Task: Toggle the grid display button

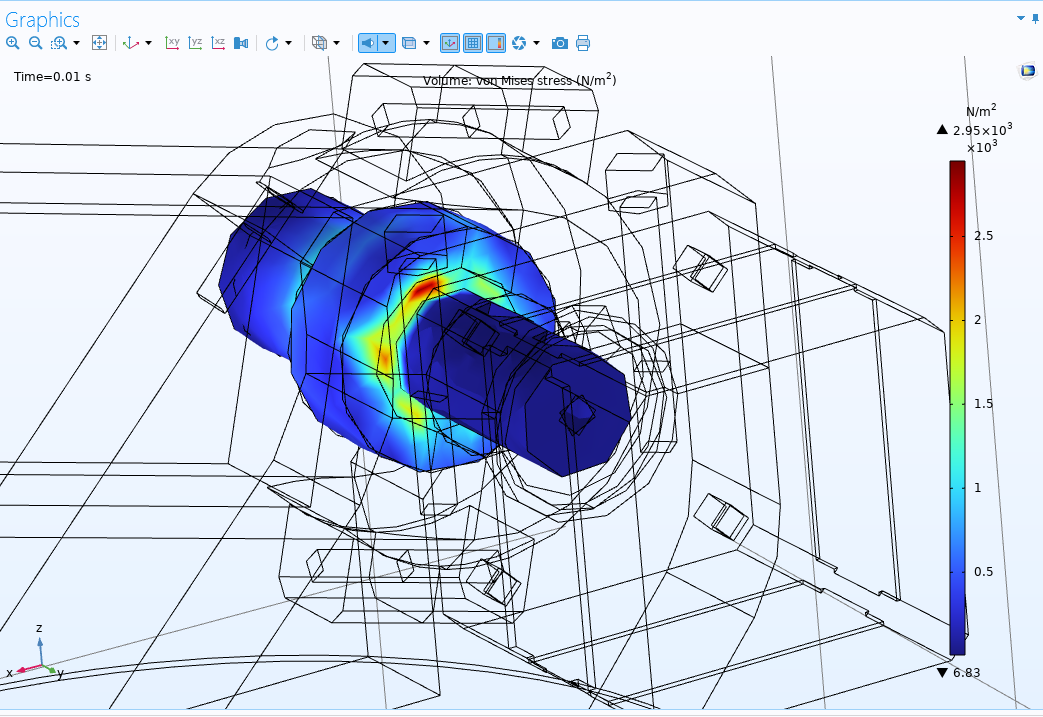Action: (x=472, y=43)
